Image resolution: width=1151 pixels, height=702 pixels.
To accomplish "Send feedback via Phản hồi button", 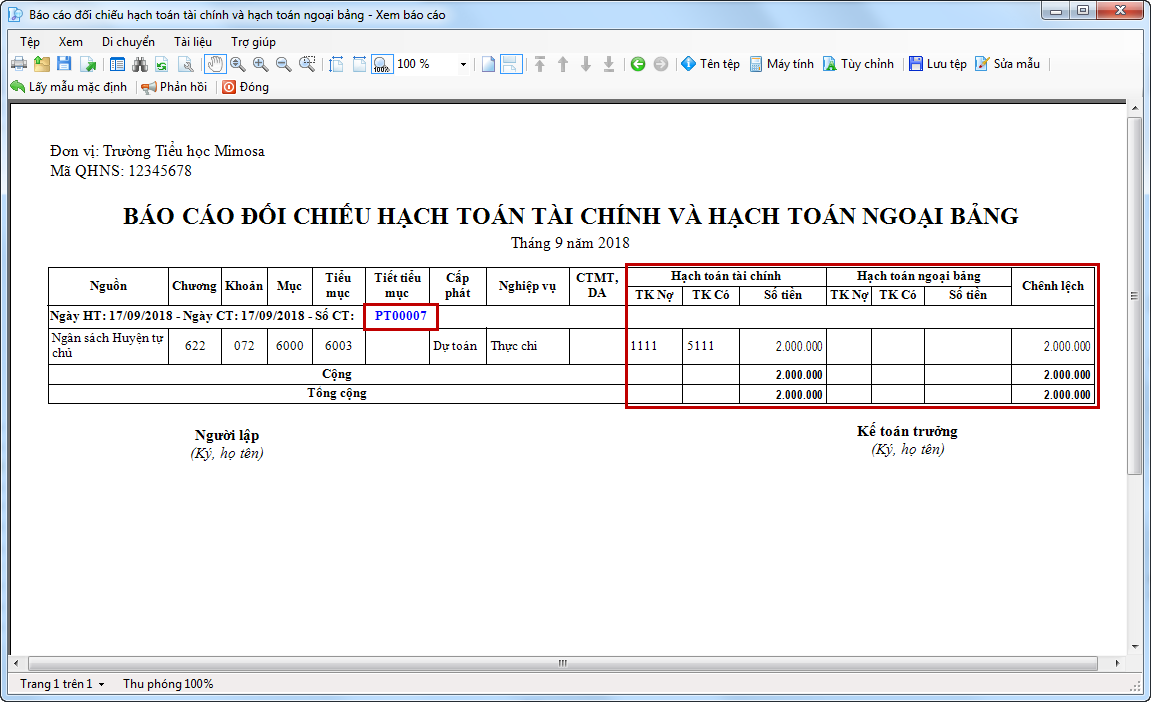I will 175,87.
